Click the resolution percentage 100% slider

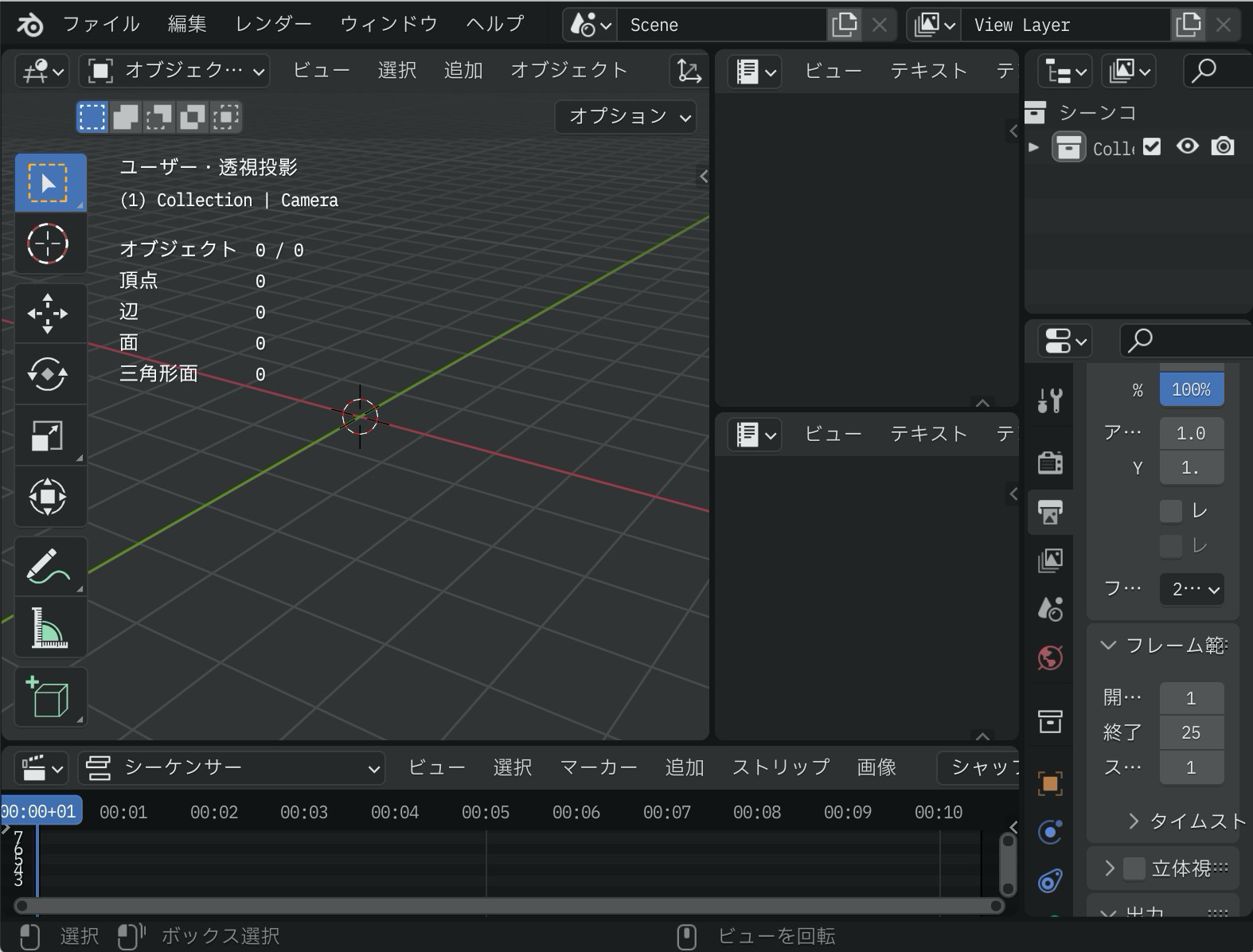pyautogui.click(x=1192, y=390)
